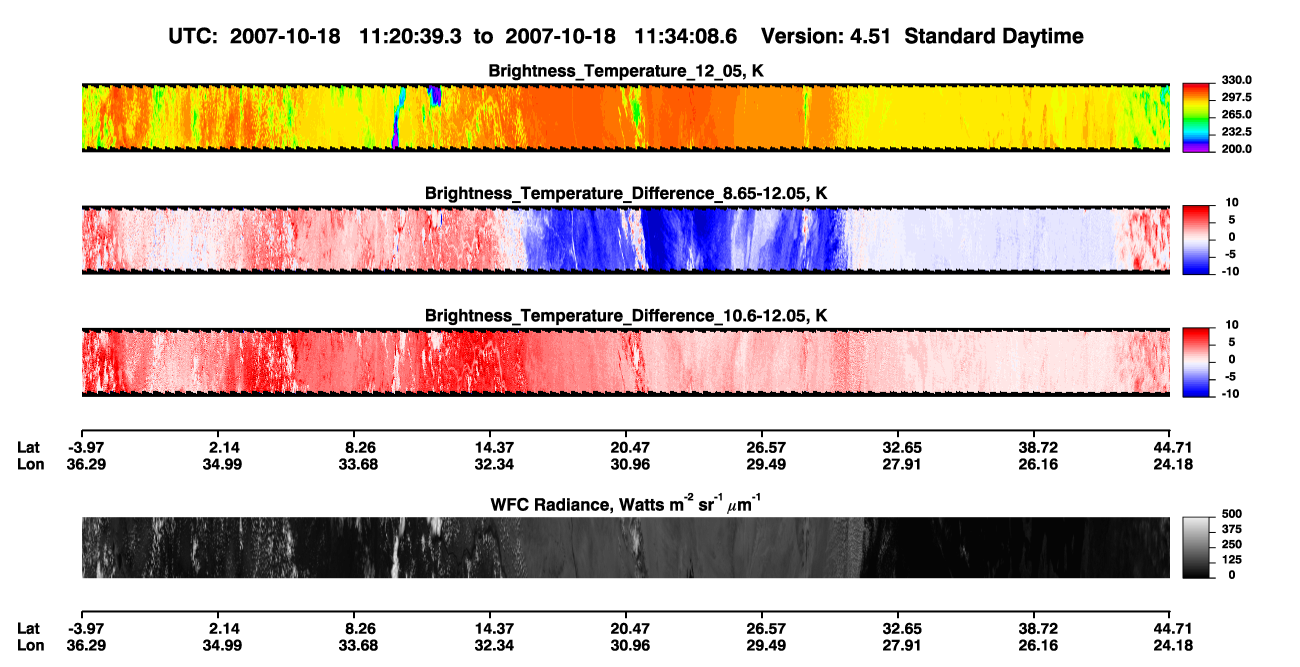Click the -10 label on 8.65-12.05 colorbar
The height and width of the screenshot is (667, 1300).
[x=1230, y=270]
